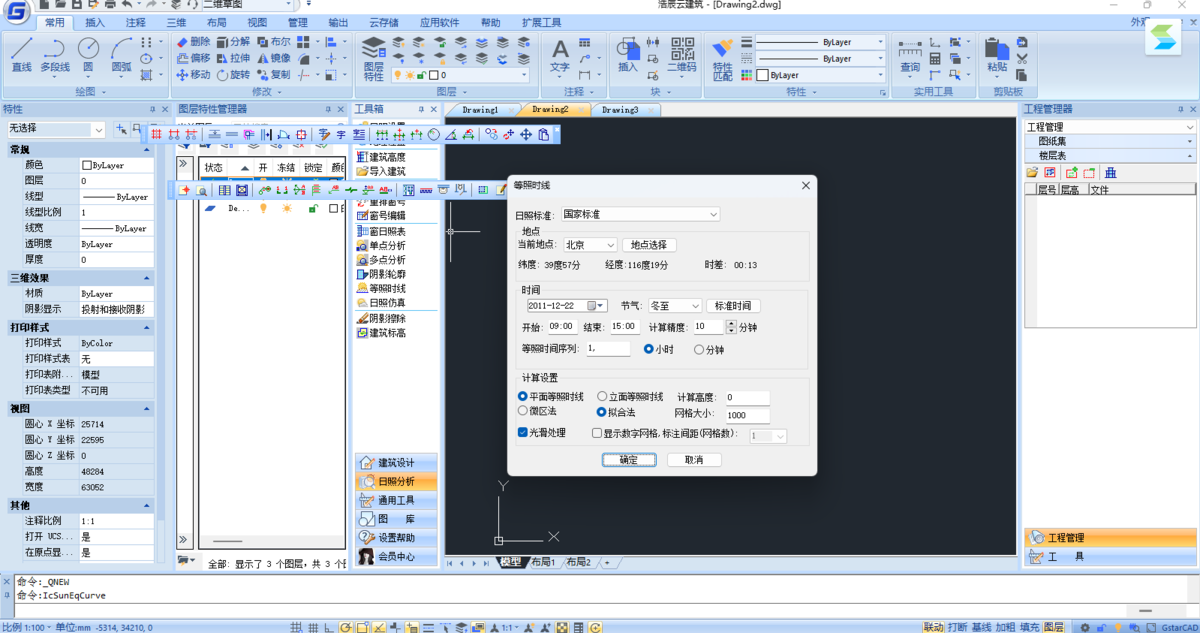The image size is (1200, 633).
Task: Open 建筑标高 in the toolbox
Action: (381, 333)
